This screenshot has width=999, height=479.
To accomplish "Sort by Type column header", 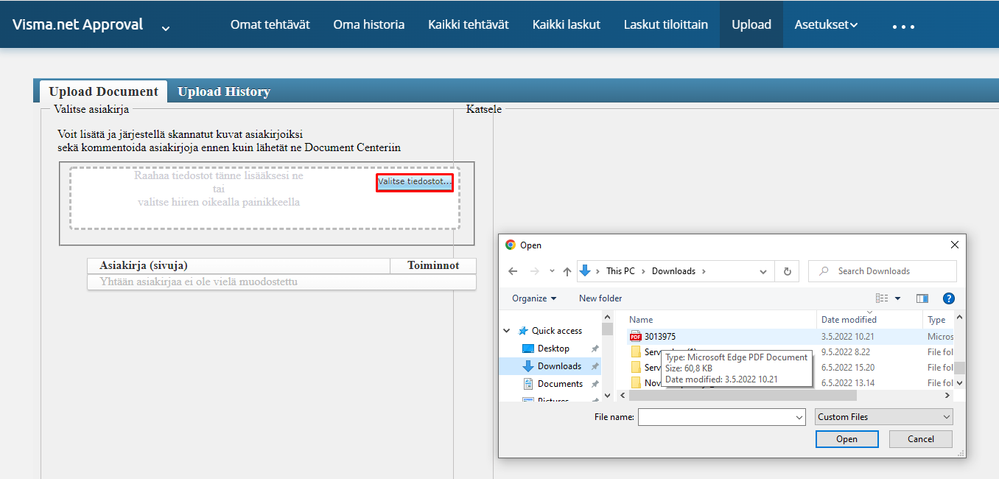I will 937,320.
